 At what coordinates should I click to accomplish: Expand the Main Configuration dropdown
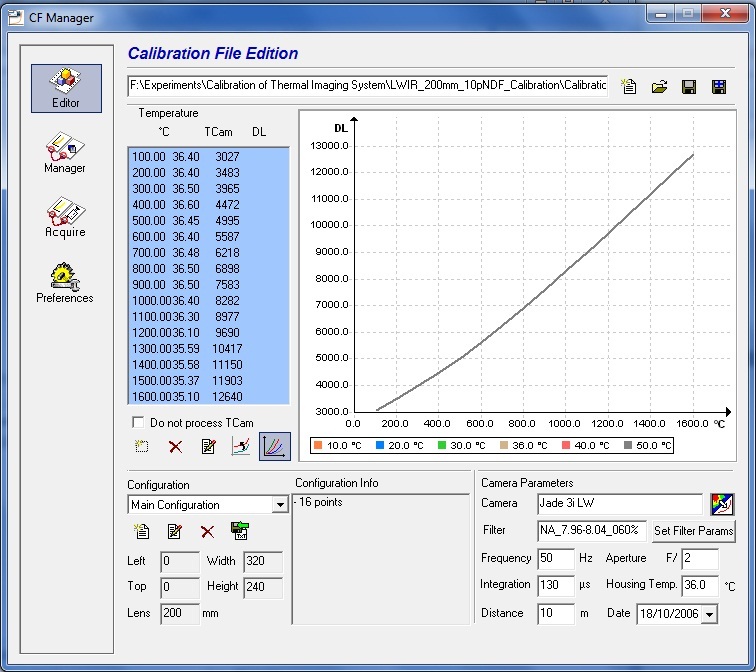(280, 505)
